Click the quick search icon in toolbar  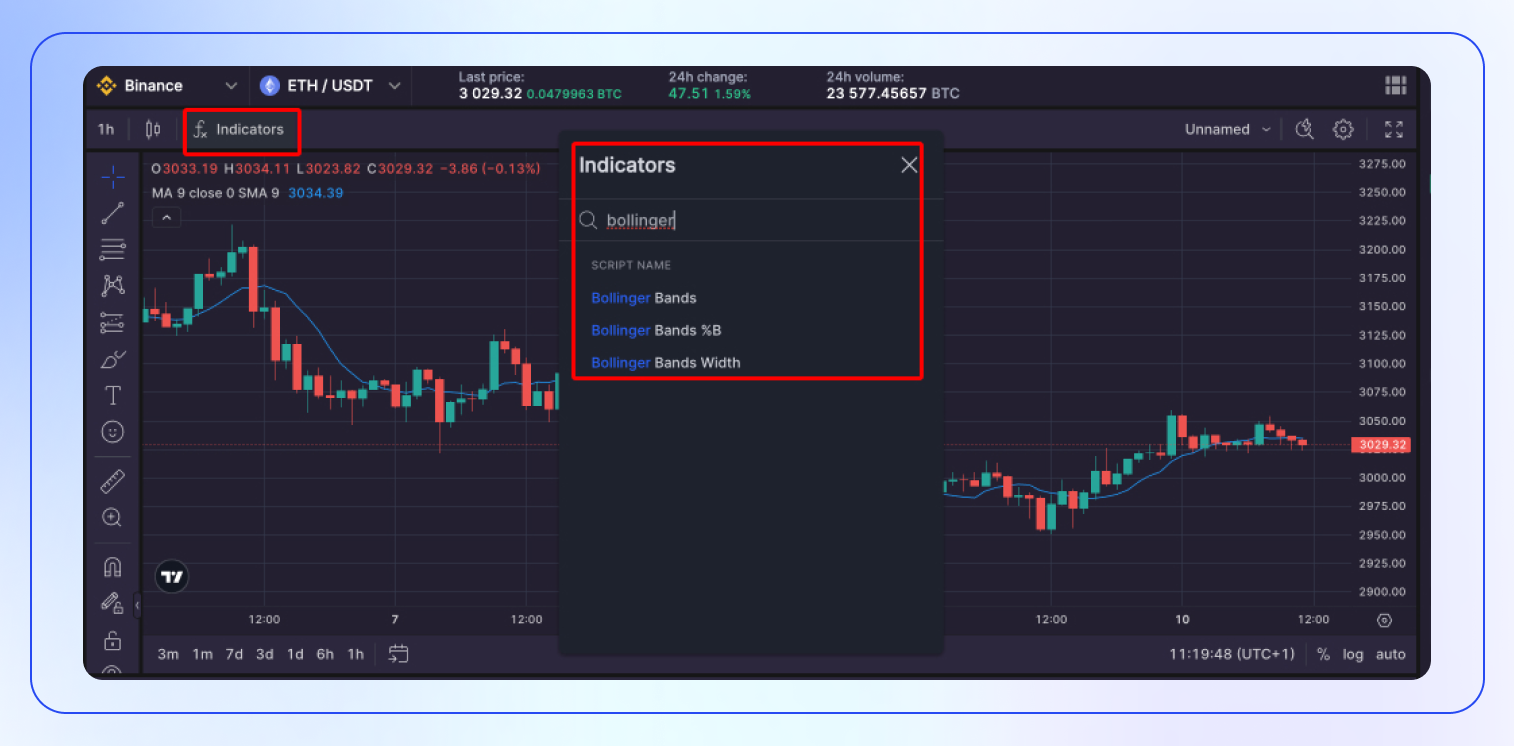coord(1304,129)
